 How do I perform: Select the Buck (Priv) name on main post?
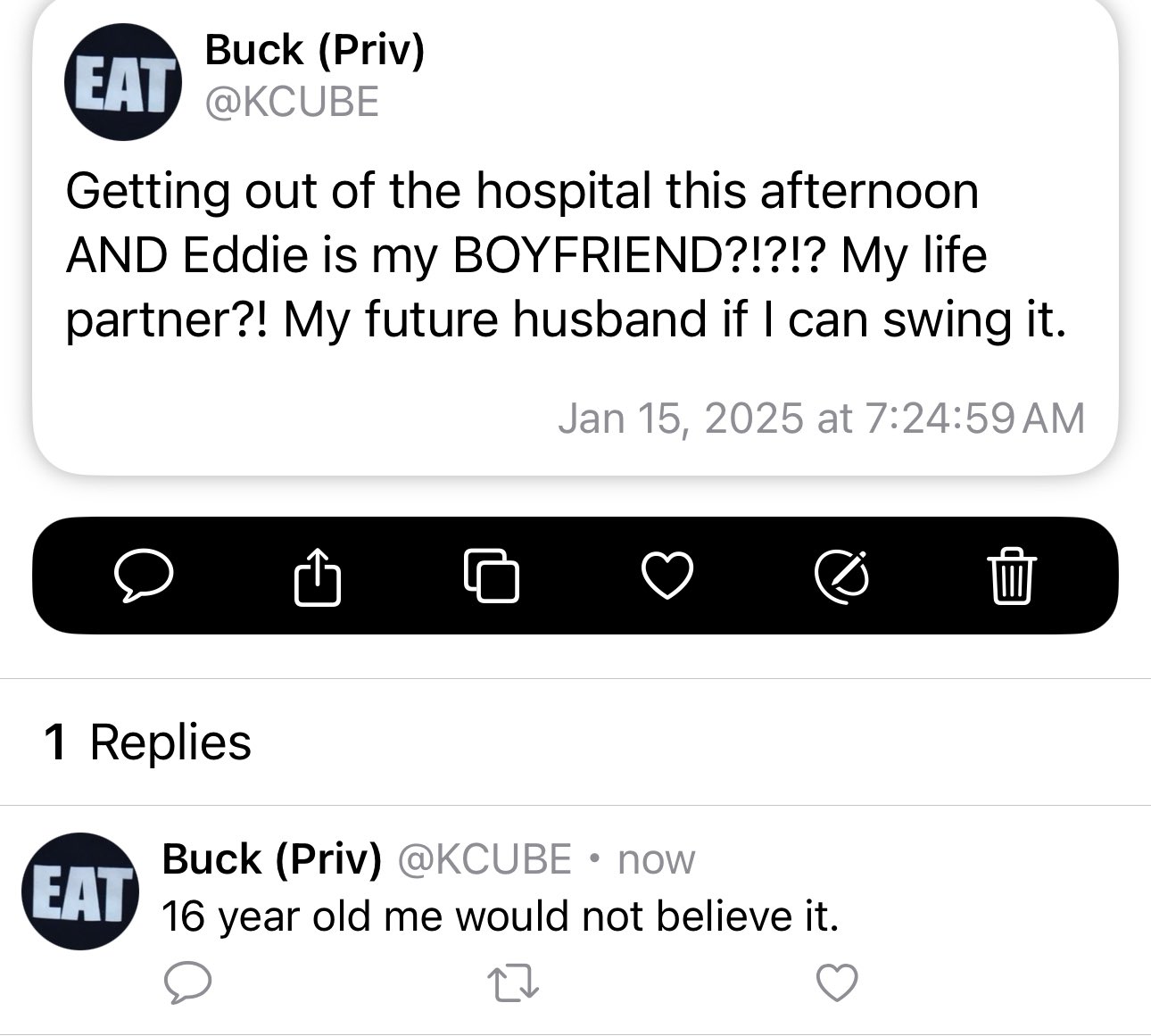[x=315, y=50]
